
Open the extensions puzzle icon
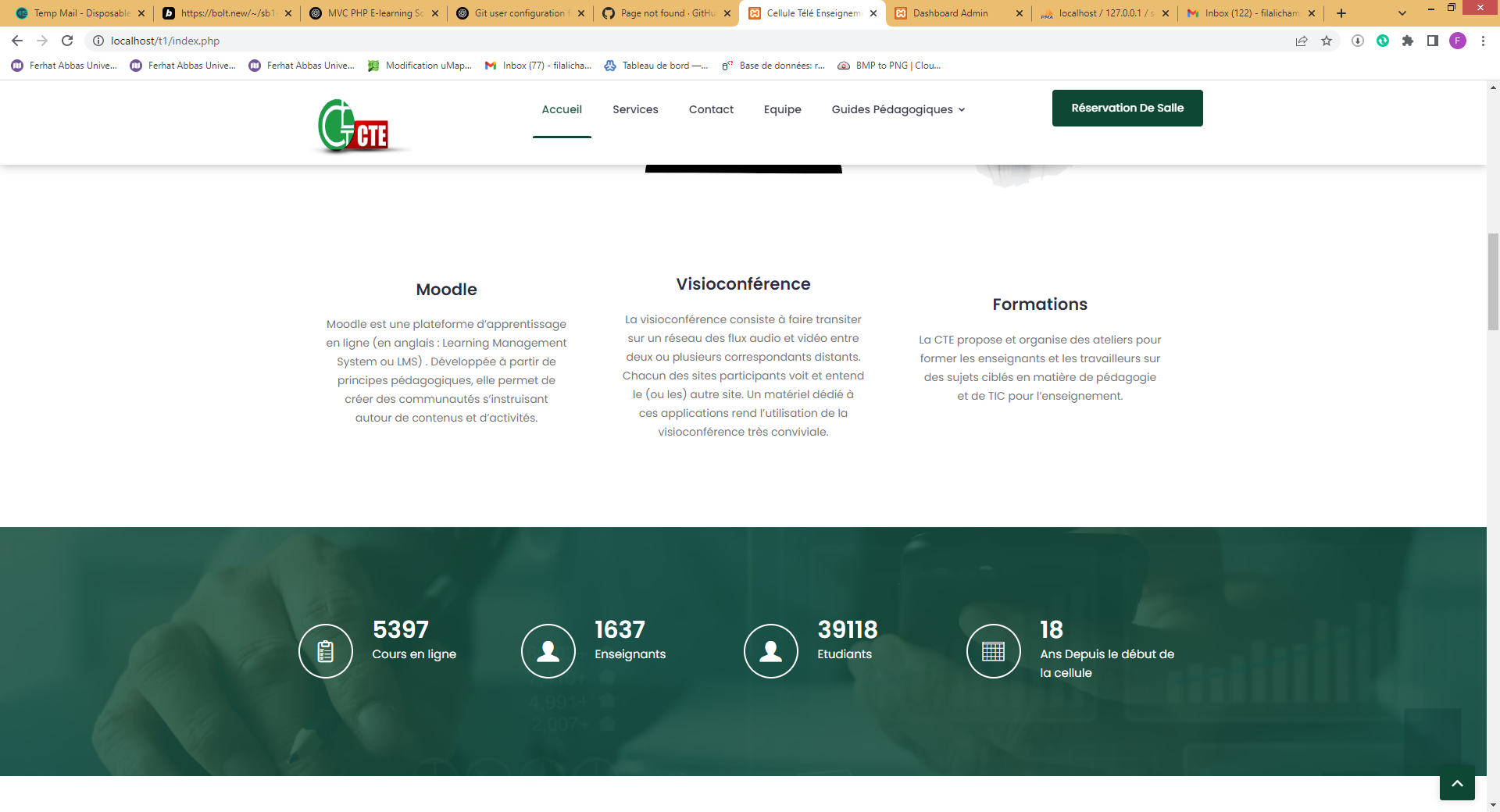(1408, 41)
